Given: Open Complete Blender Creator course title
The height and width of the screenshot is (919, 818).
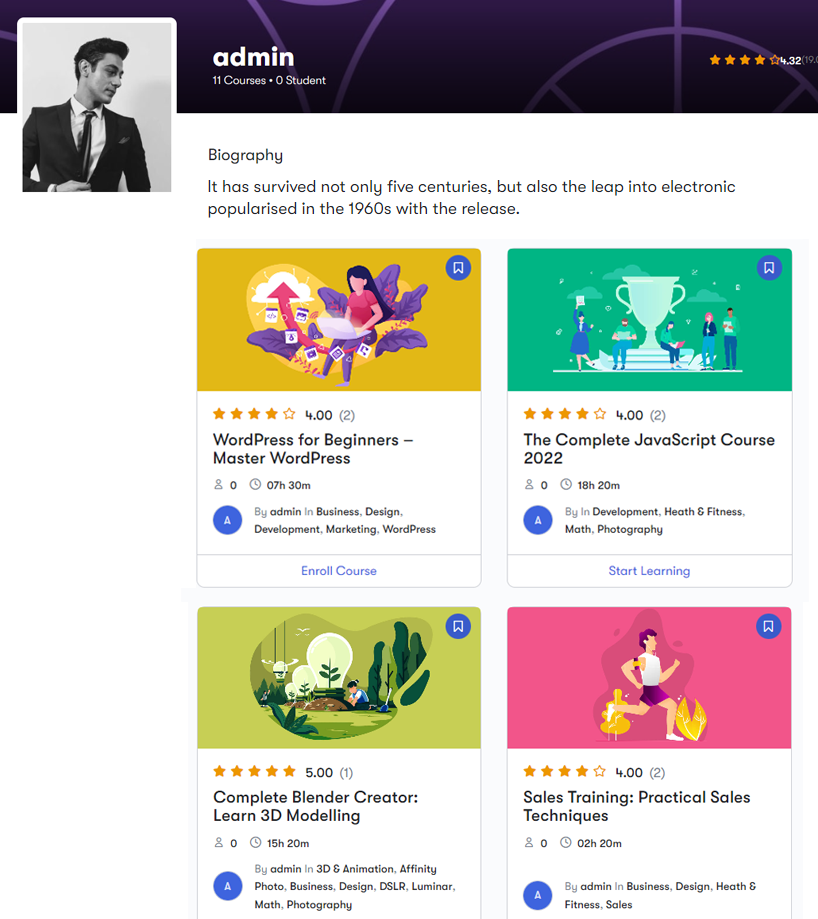Looking at the screenshot, I should point(315,806).
